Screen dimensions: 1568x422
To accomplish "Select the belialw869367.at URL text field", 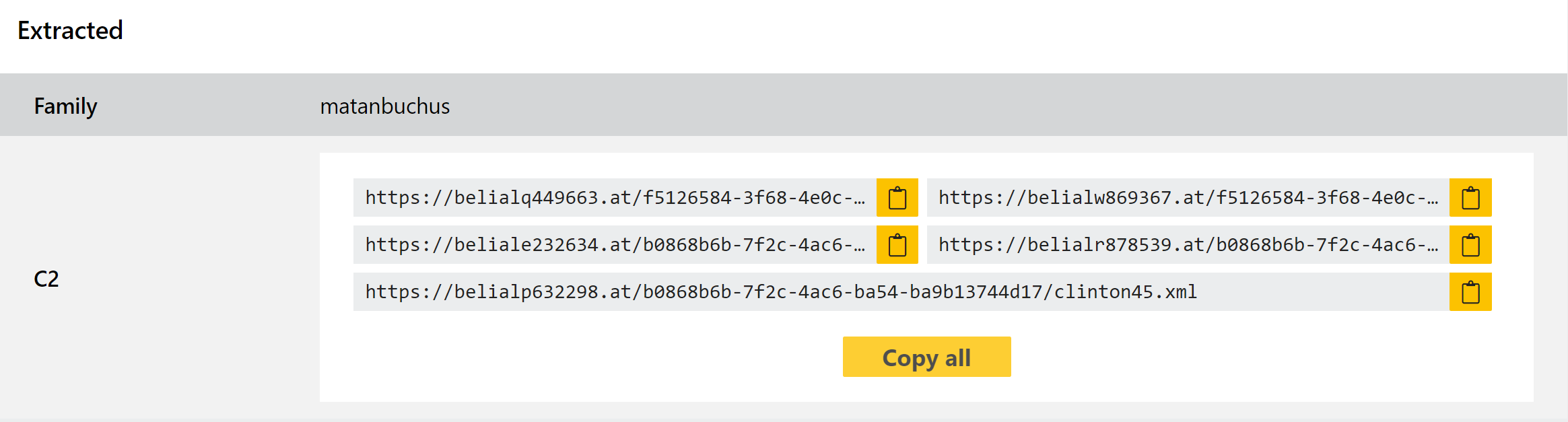I will tap(1188, 198).
